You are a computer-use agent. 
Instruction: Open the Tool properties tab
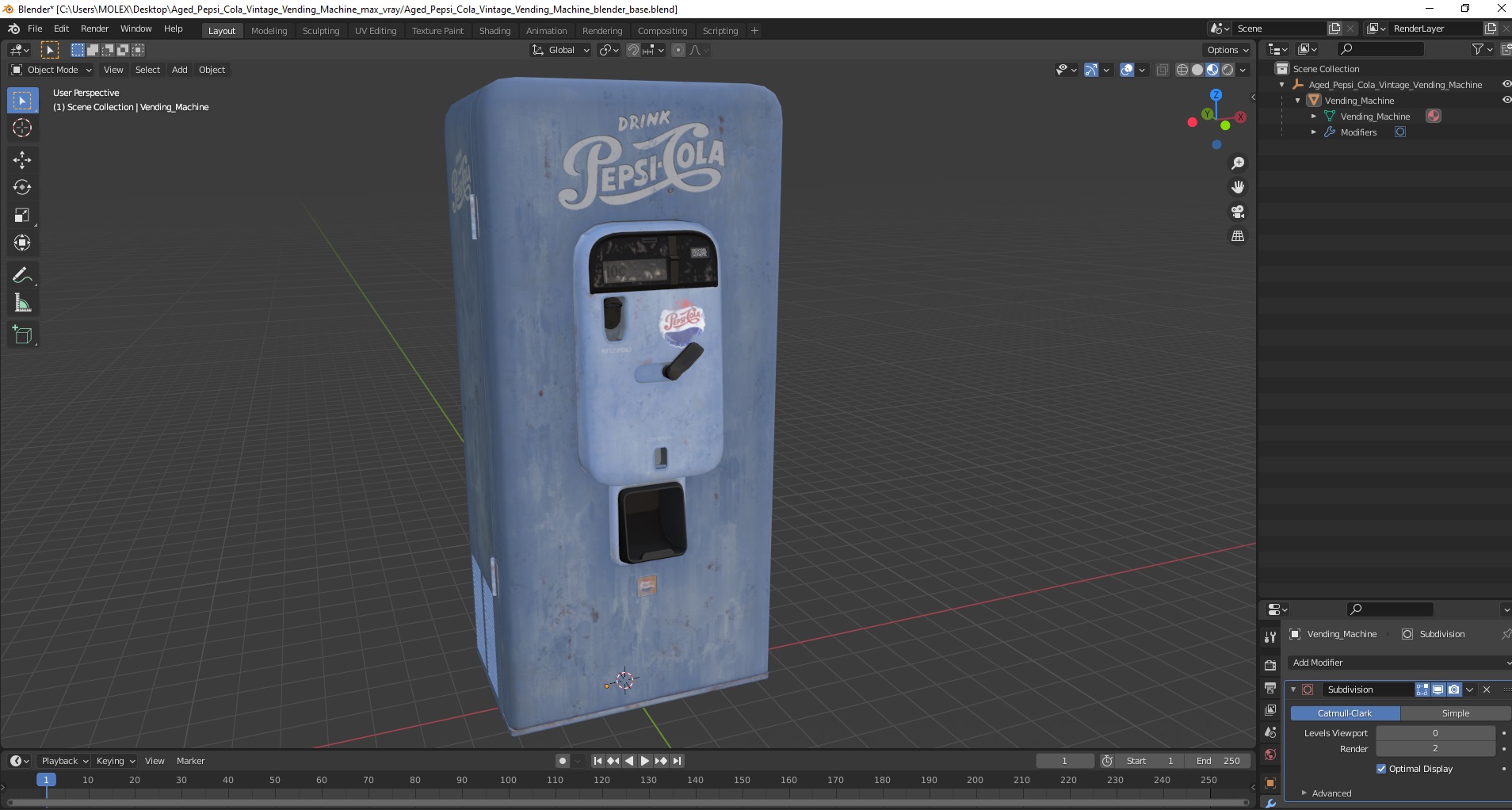pyautogui.click(x=1270, y=636)
